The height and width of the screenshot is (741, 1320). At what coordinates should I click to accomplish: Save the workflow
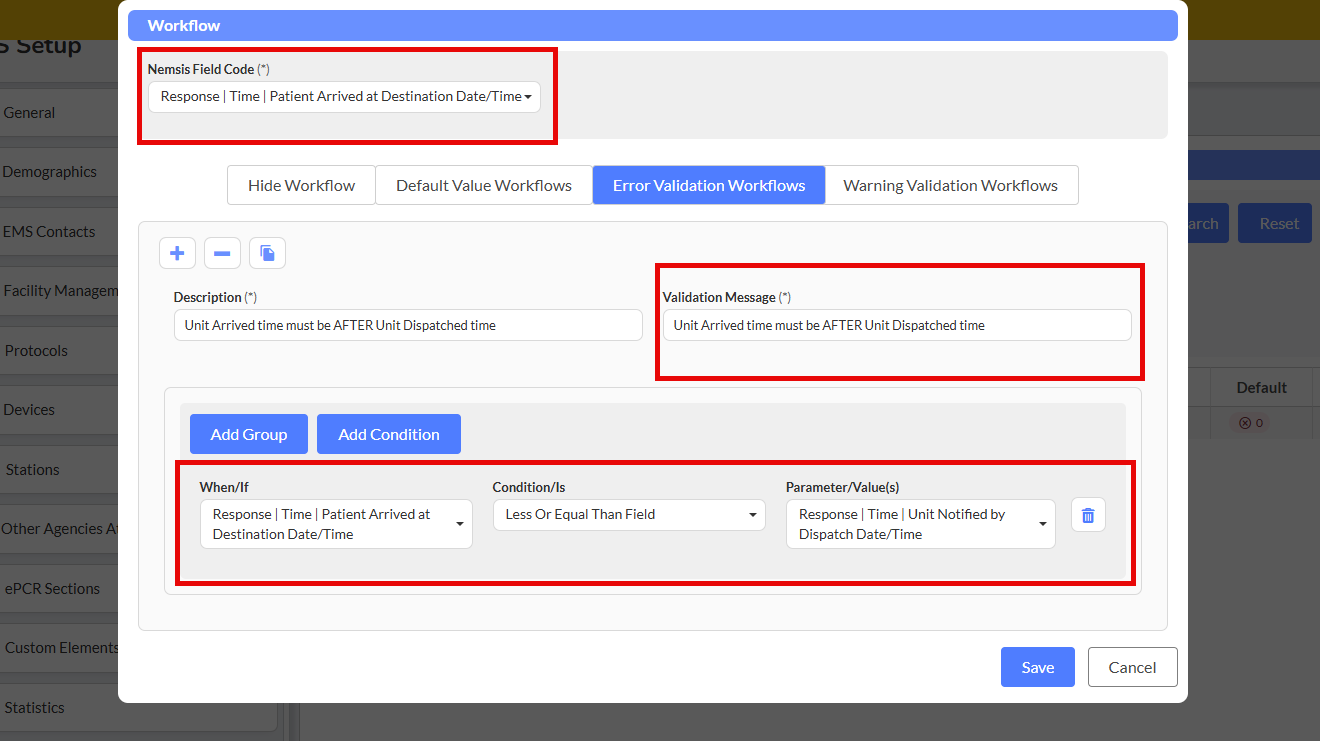(1037, 667)
